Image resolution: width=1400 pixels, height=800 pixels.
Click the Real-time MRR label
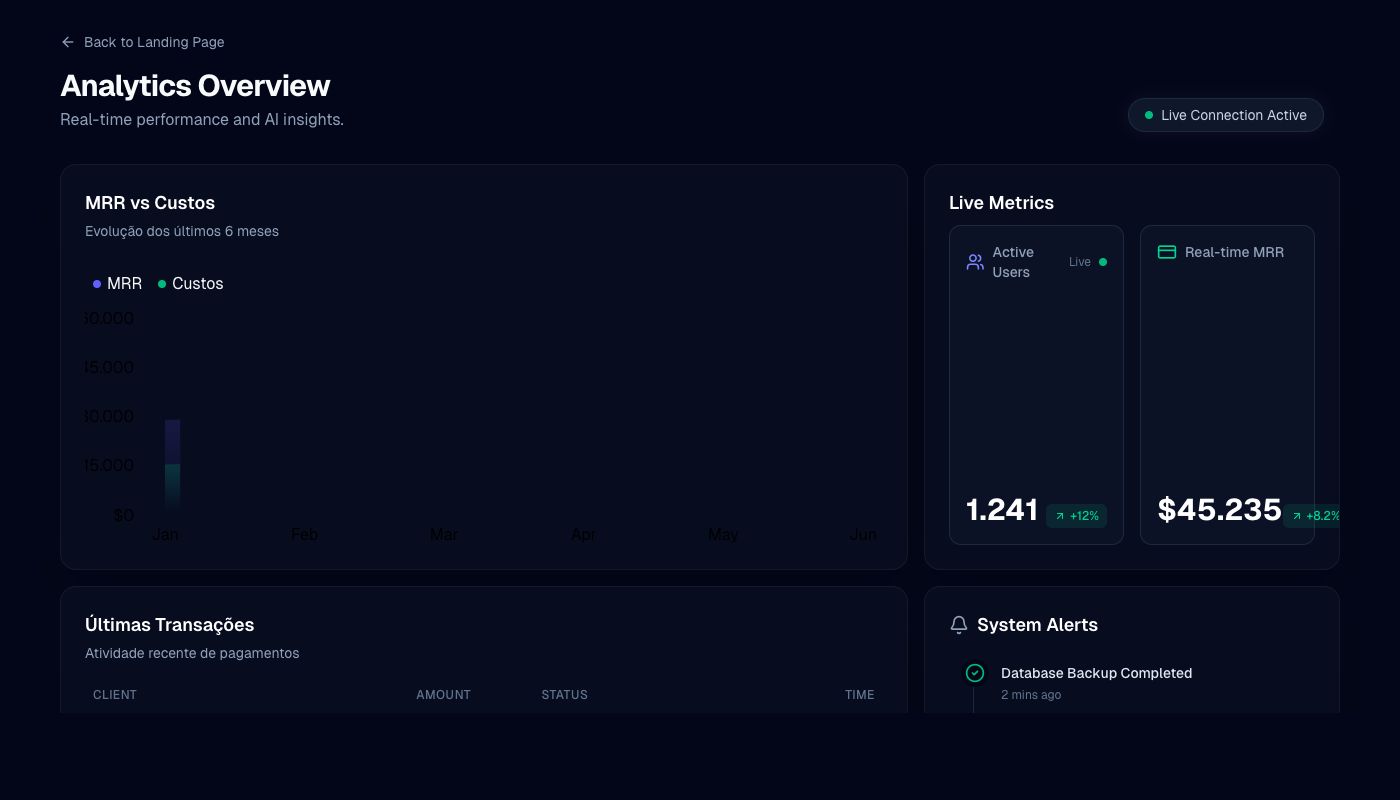1234,252
